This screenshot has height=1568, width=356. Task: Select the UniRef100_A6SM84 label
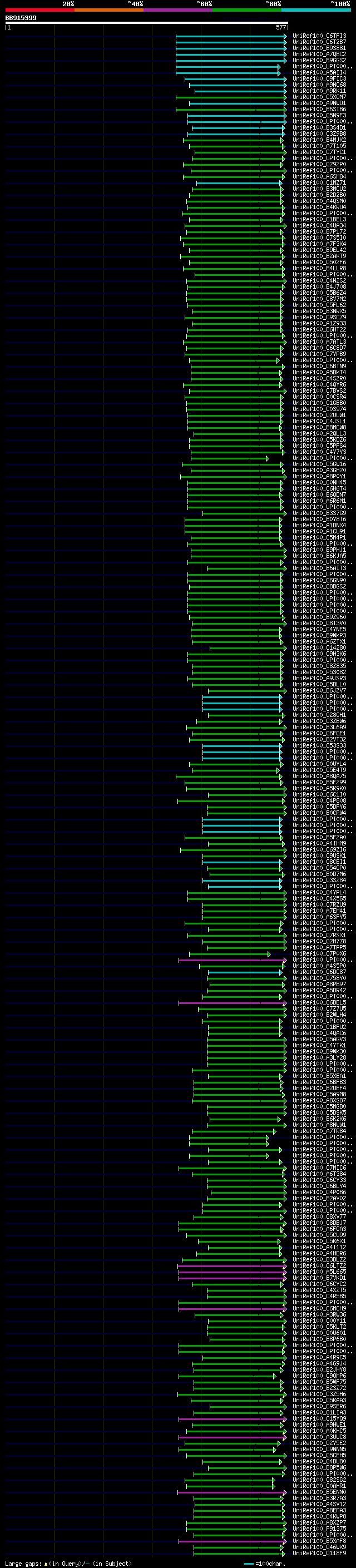[x=319, y=176]
